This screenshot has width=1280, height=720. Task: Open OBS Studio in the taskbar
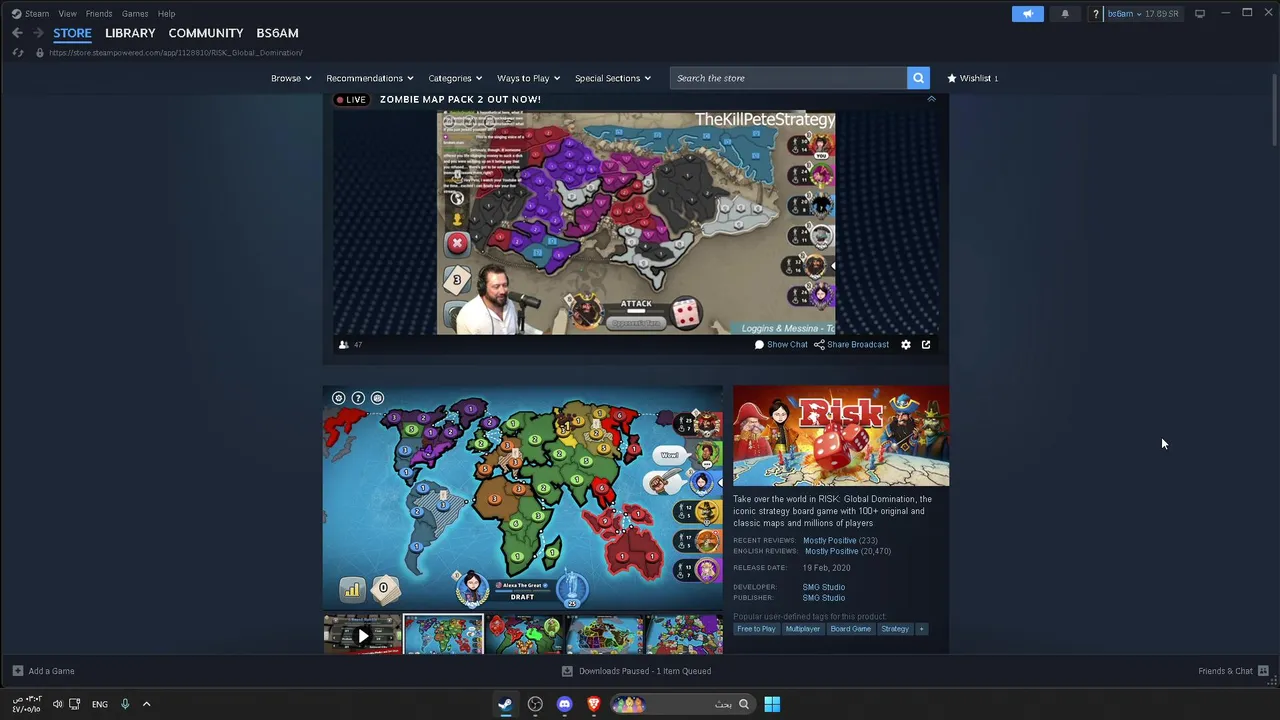(x=535, y=704)
